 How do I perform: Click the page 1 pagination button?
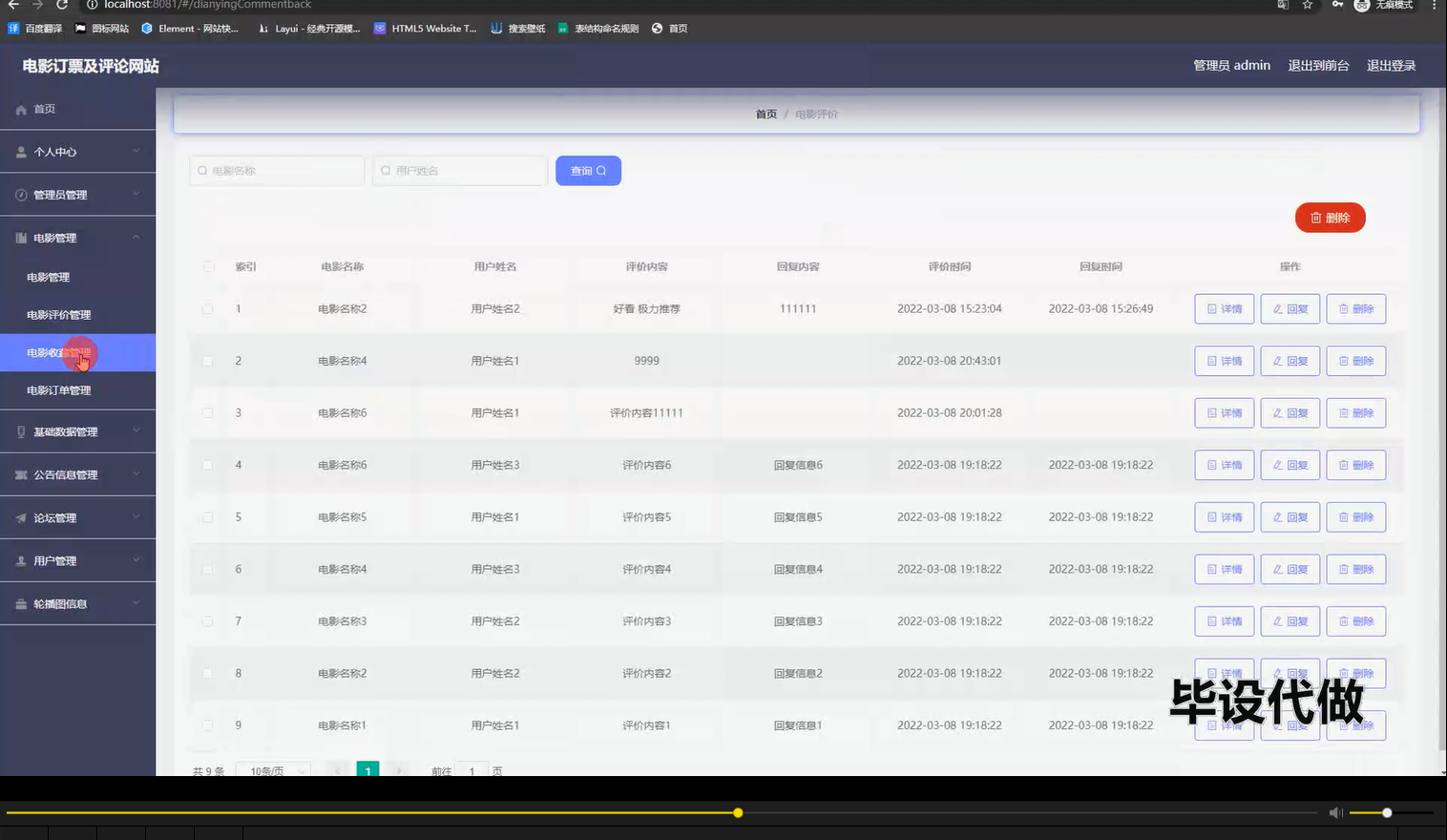tap(367, 769)
